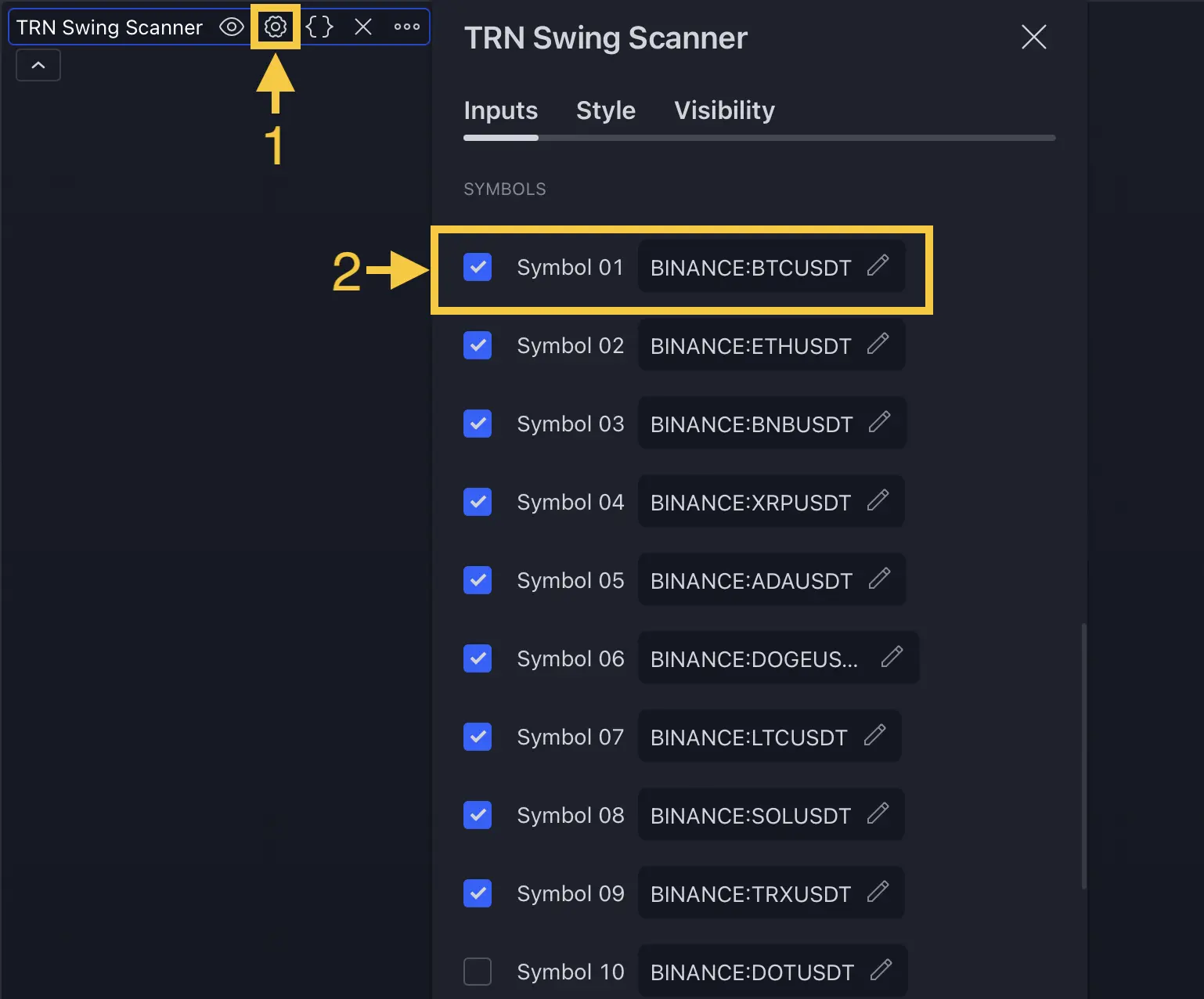Collapse the indicator legend with the chevron

click(38, 65)
